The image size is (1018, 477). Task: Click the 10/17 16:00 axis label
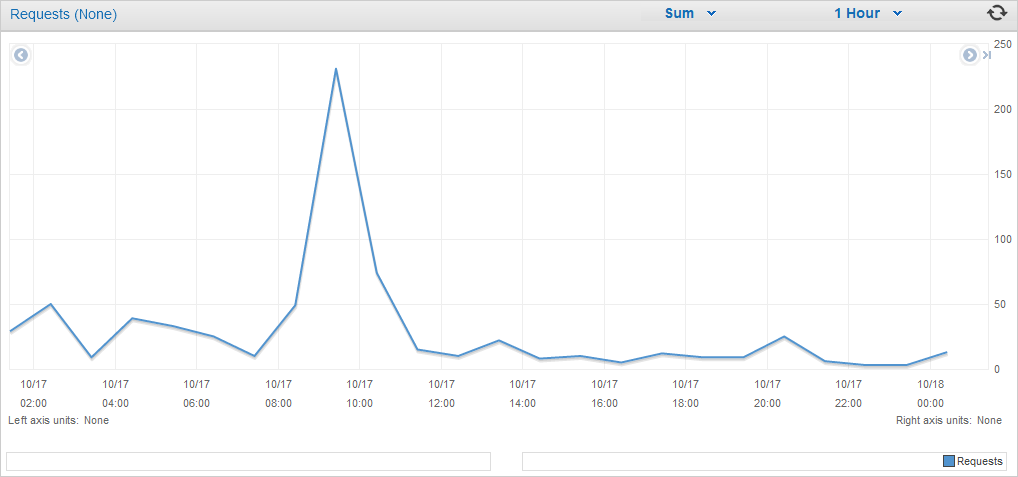click(604, 393)
